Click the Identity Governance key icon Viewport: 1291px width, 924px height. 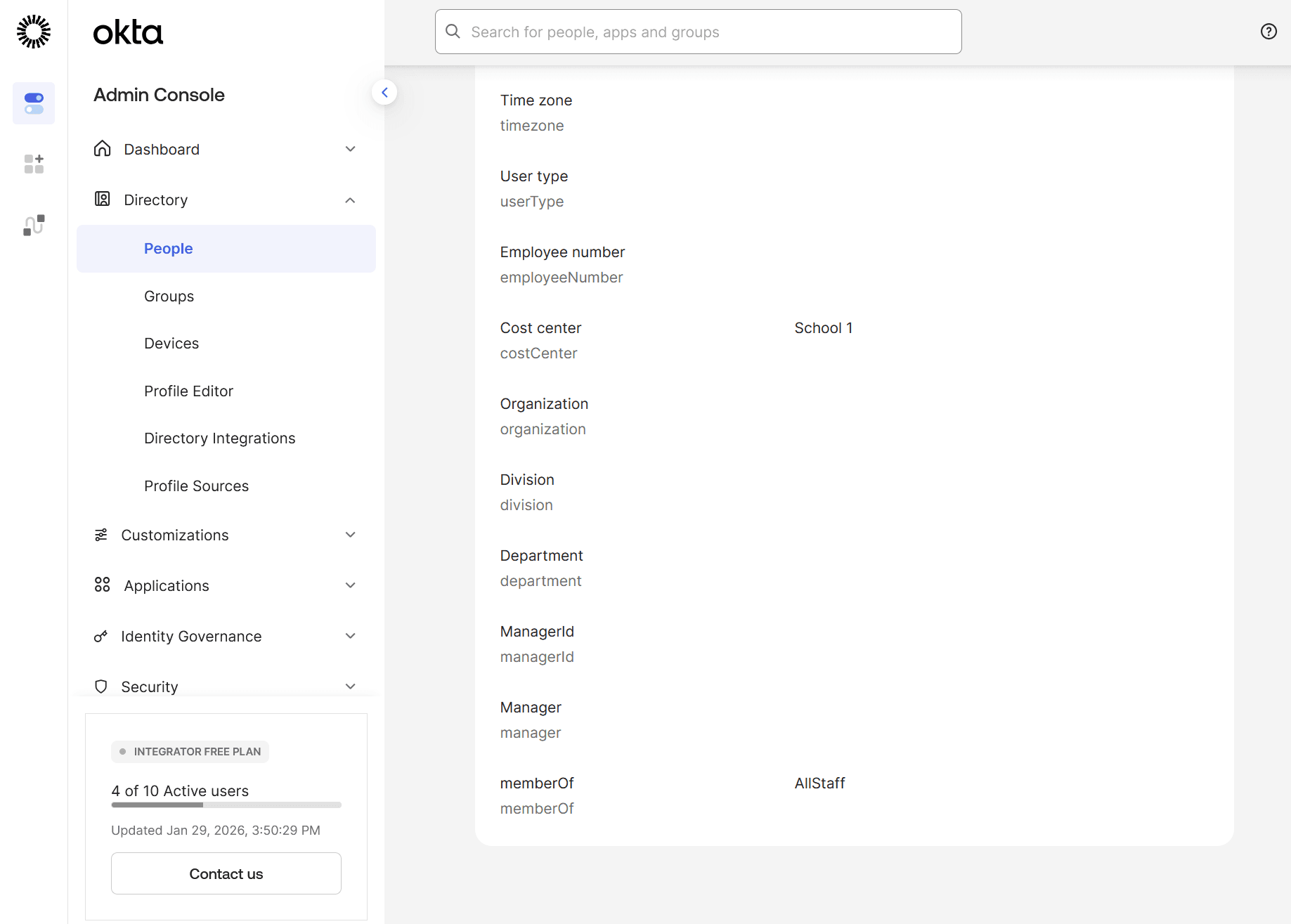click(x=100, y=636)
